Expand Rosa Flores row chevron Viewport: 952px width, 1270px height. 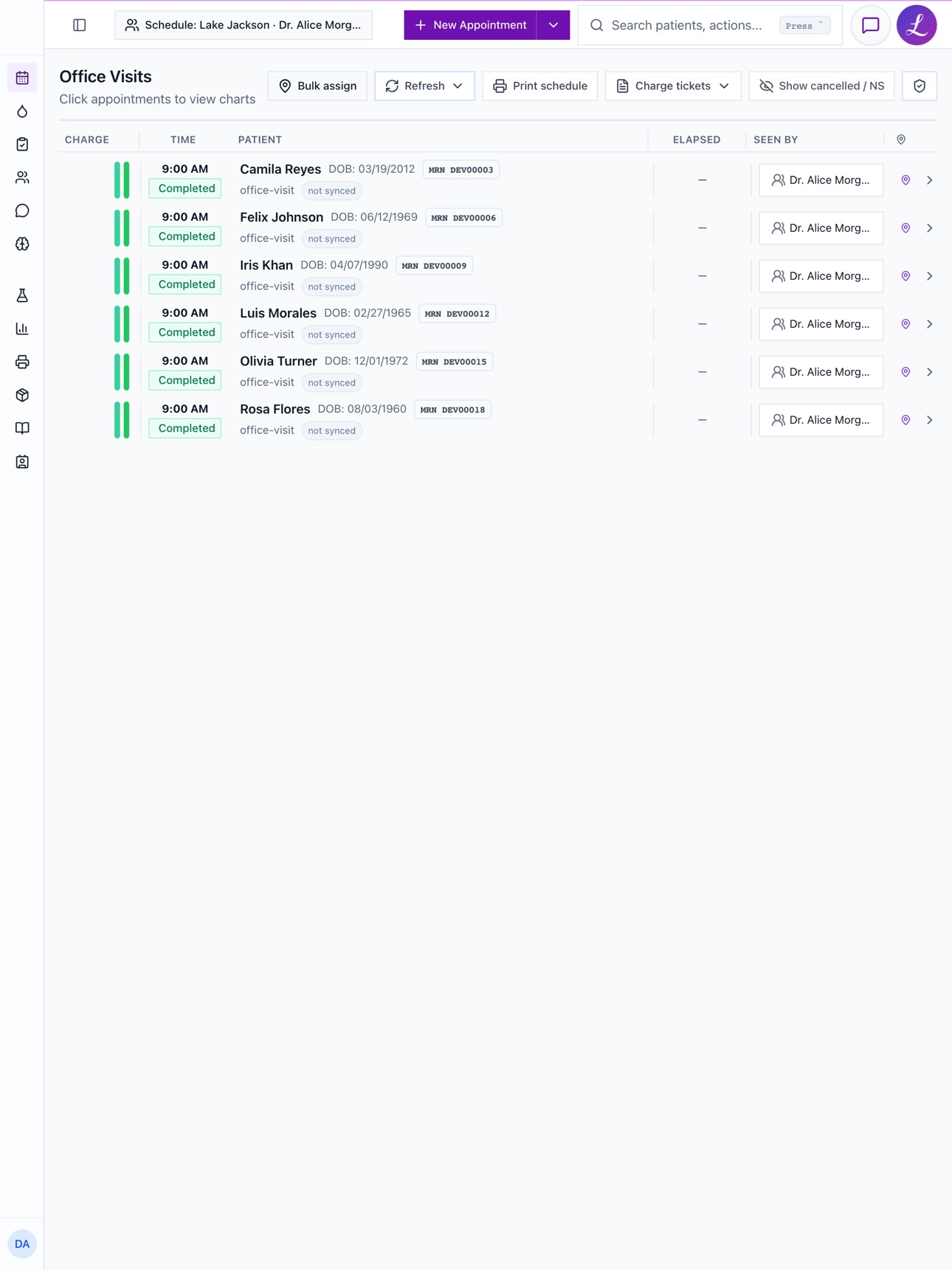929,420
